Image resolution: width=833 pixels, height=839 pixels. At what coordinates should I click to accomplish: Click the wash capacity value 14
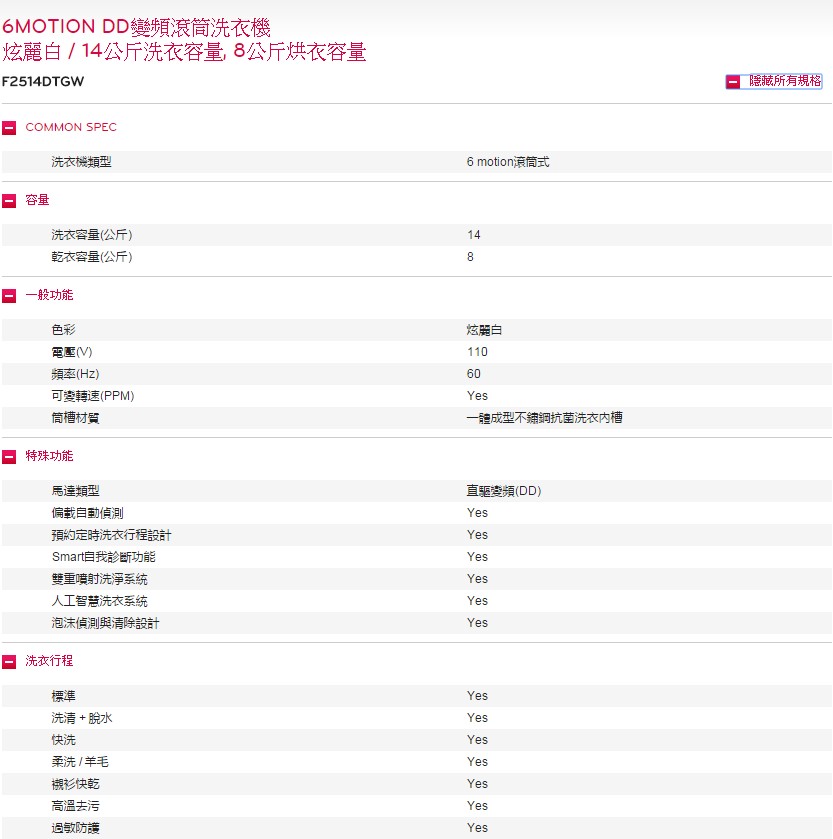473,235
